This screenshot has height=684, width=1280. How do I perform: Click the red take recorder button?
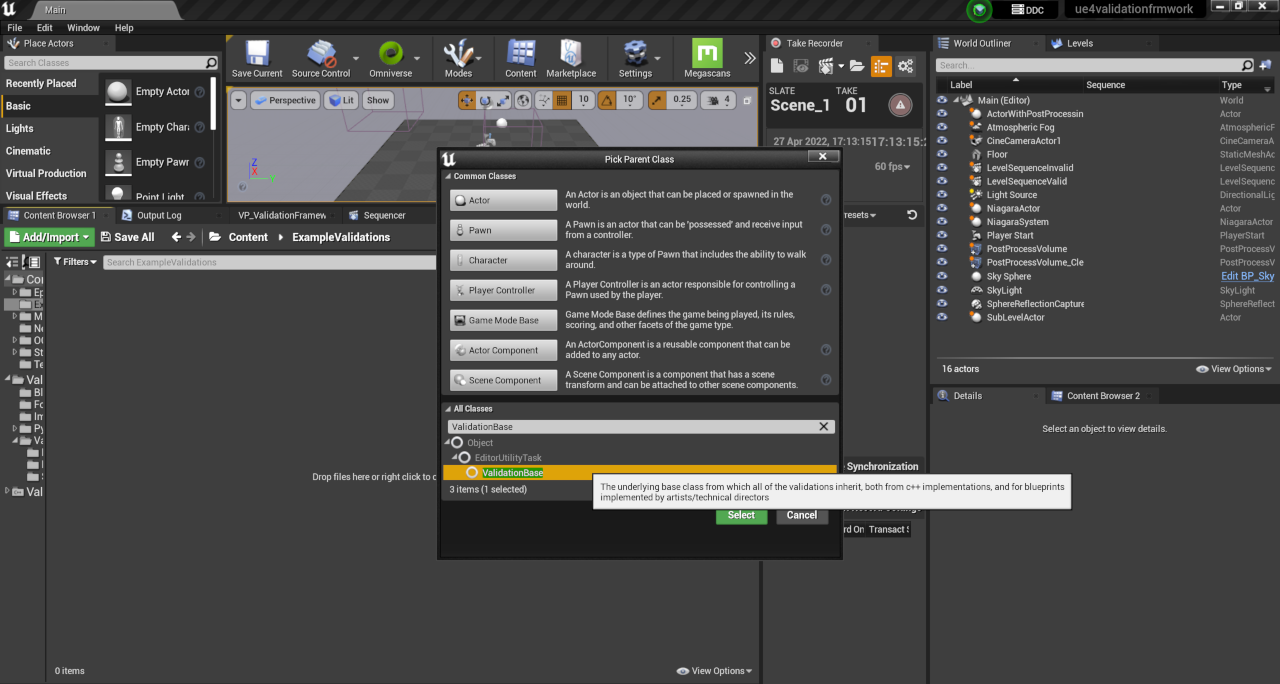[x=900, y=105]
